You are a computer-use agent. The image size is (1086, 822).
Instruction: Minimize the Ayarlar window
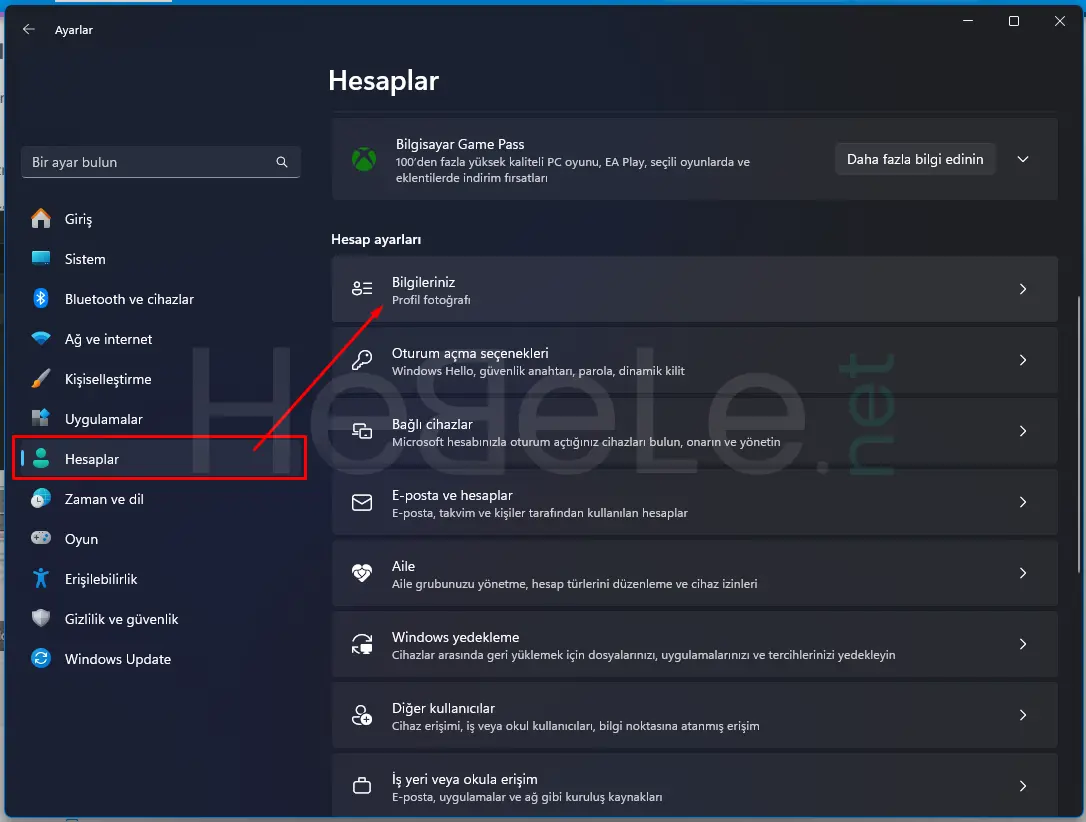[x=968, y=21]
